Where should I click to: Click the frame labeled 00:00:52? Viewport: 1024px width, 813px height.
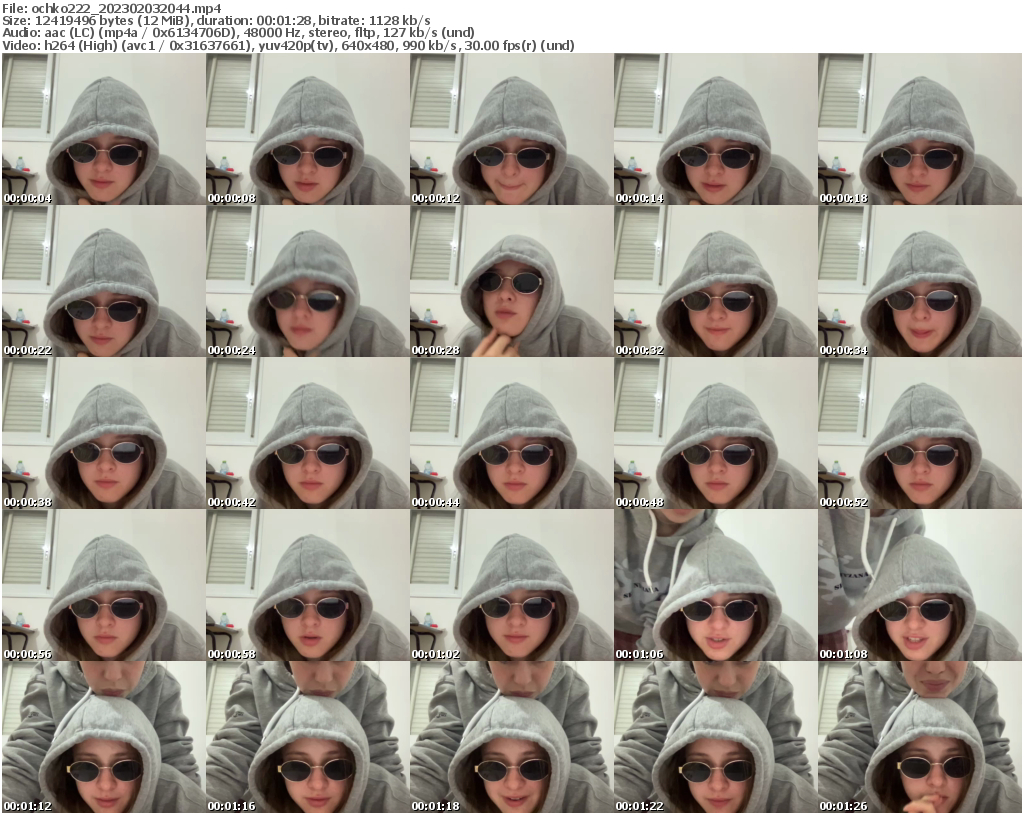pyautogui.click(x=921, y=430)
